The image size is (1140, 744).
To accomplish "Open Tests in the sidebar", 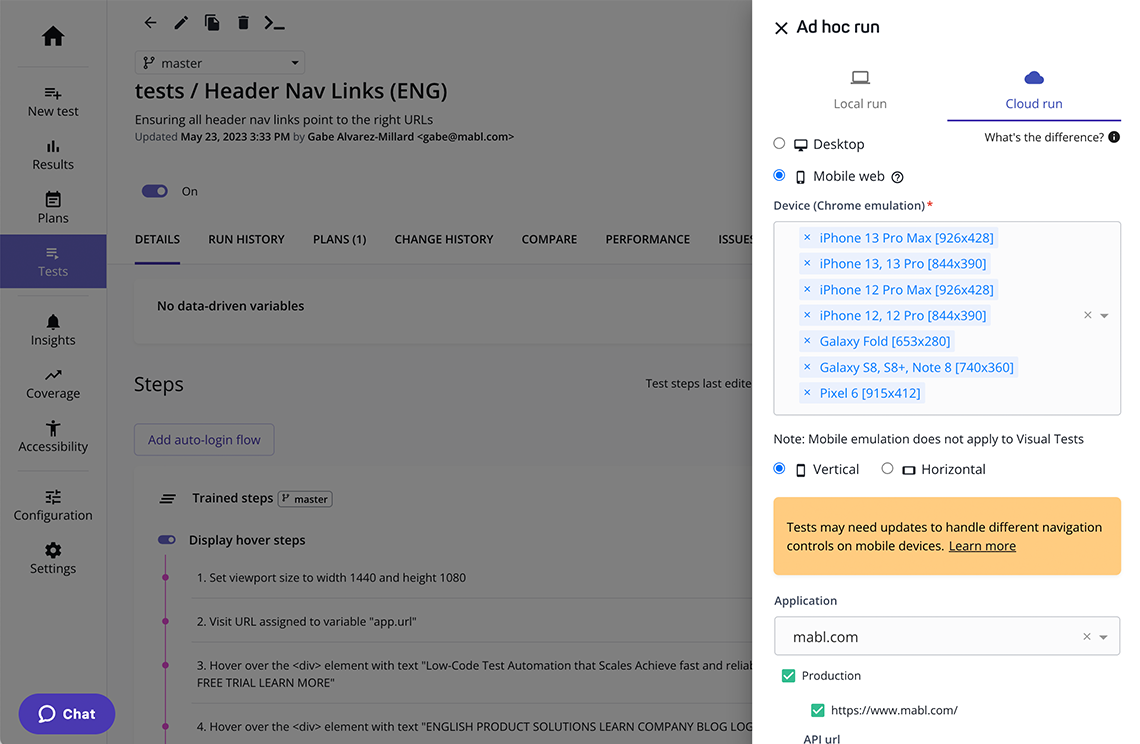I will tap(53, 262).
